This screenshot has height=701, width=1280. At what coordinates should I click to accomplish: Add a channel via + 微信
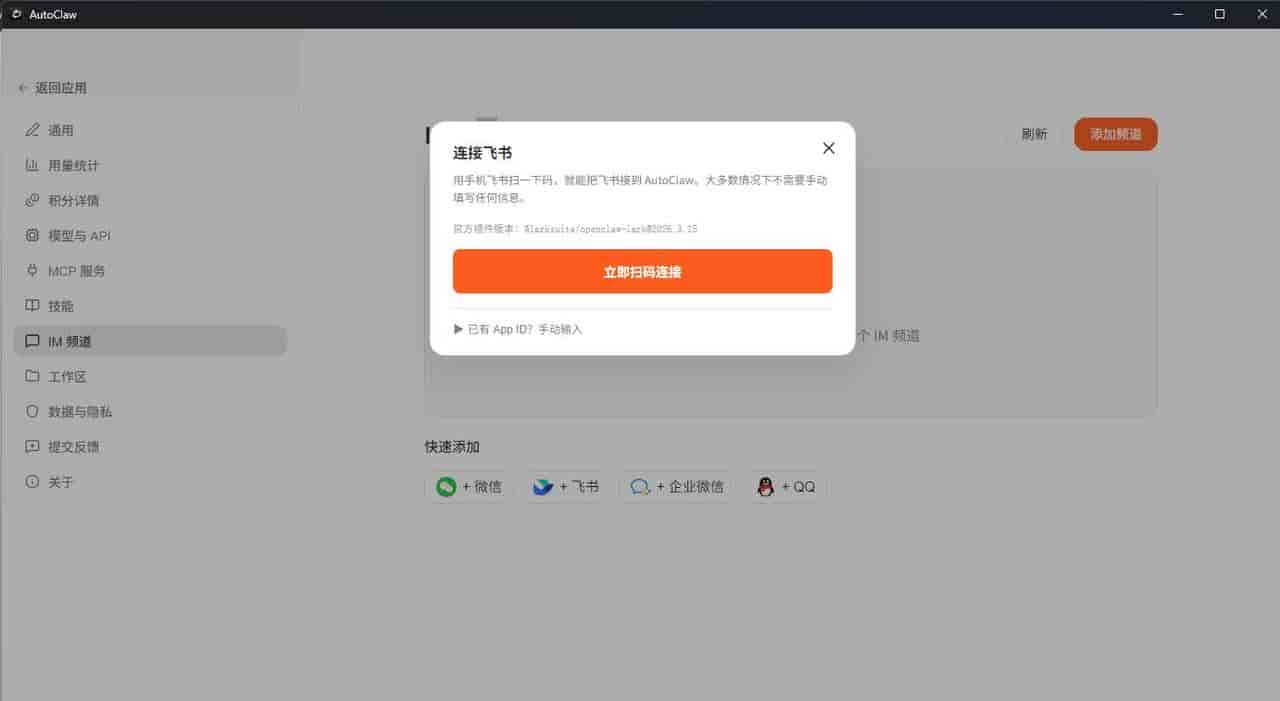pyautogui.click(x=468, y=487)
